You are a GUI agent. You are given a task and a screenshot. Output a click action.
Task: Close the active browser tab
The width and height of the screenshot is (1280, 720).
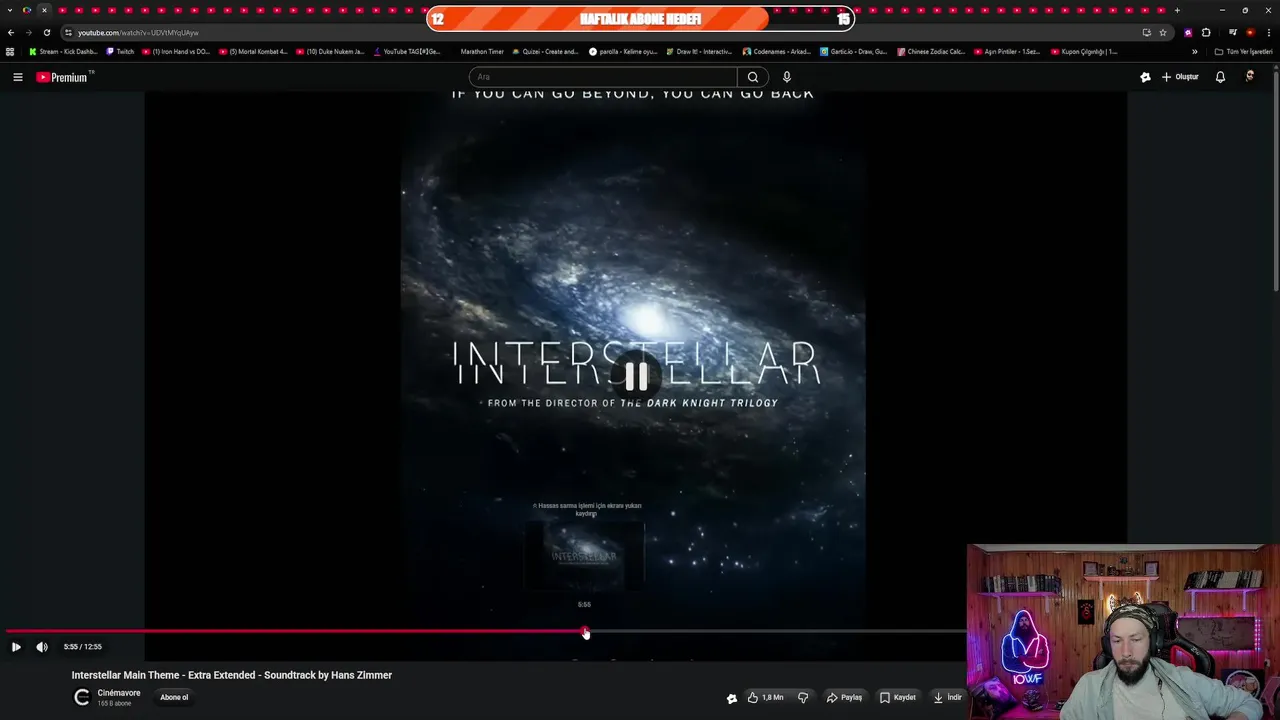tap(44, 10)
